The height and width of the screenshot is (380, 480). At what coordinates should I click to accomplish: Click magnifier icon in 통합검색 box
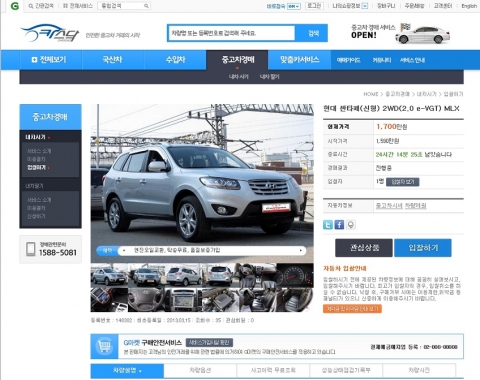[x=146, y=6]
